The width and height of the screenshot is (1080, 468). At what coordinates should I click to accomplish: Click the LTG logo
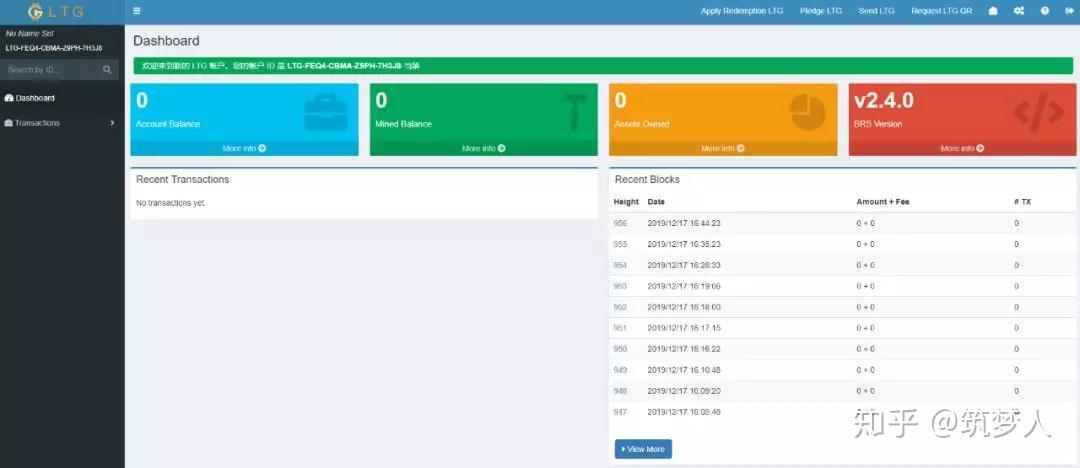55,12
